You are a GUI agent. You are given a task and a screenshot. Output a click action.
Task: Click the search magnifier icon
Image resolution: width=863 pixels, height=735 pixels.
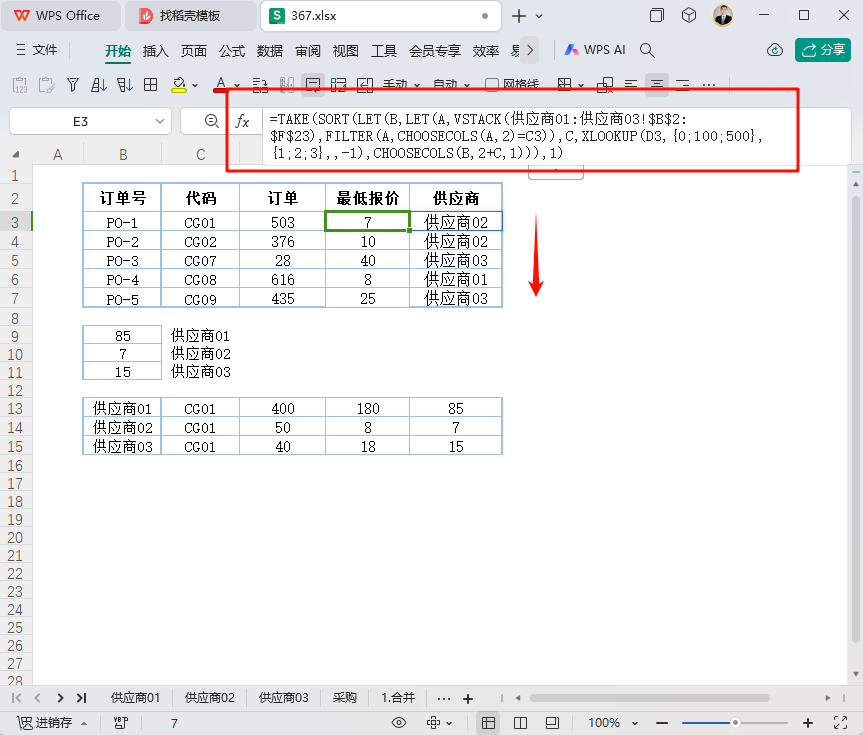coord(647,50)
